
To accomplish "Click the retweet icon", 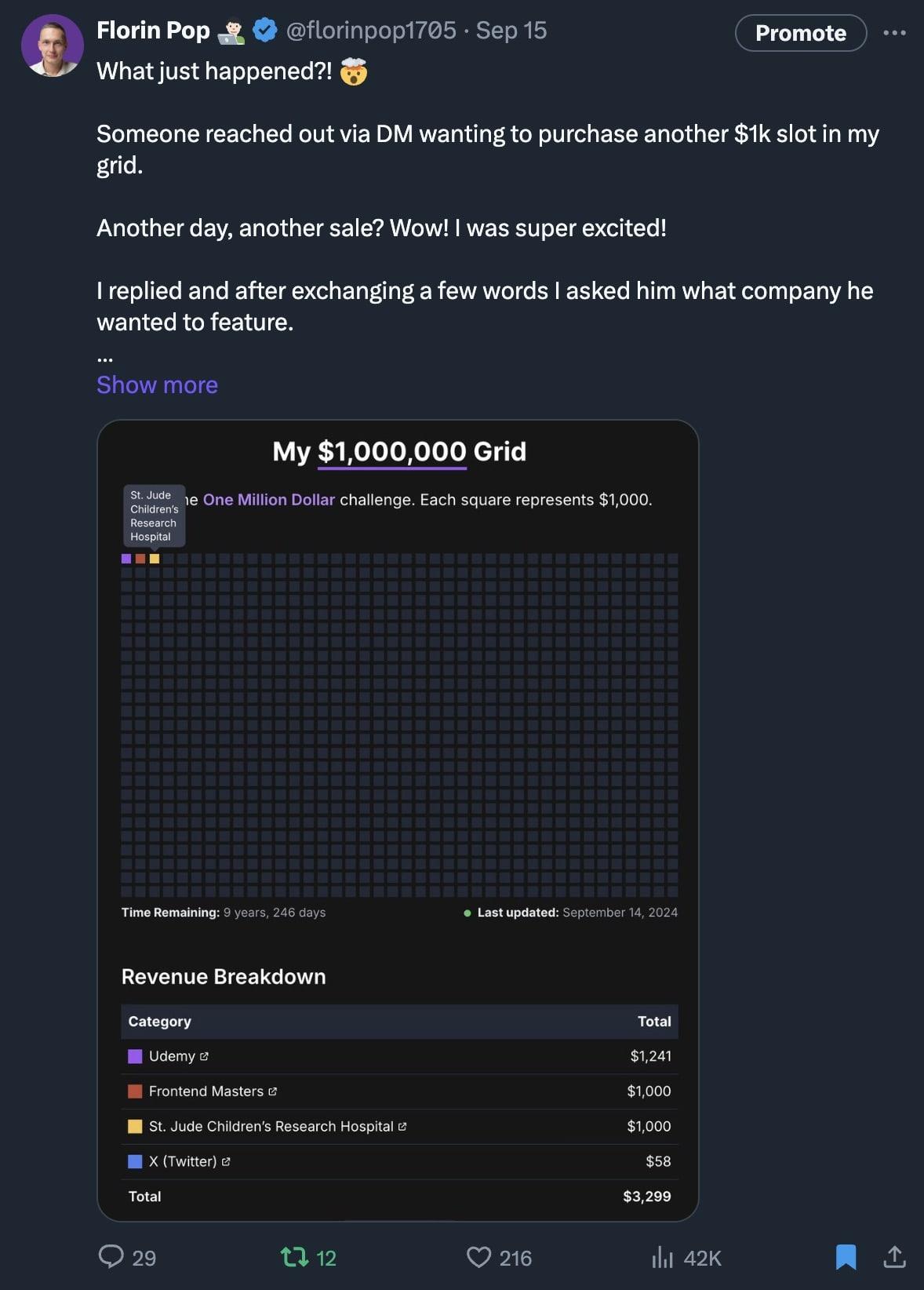I will point(294,1257).
